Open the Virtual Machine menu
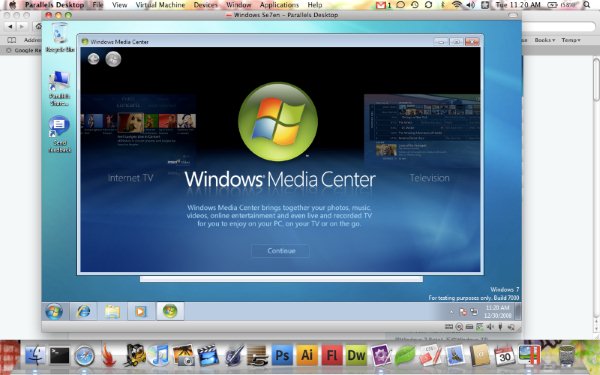The width and height of the screenshot is (600, 375). tap(160, 5)
